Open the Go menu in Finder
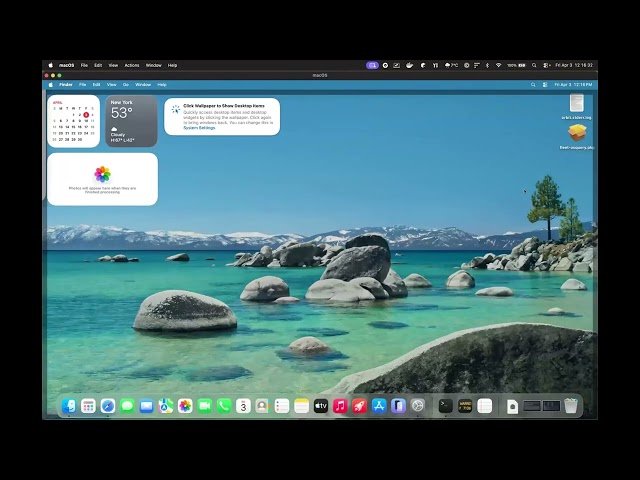This screenshot has width=640, height=480. (x=126, y=84)
